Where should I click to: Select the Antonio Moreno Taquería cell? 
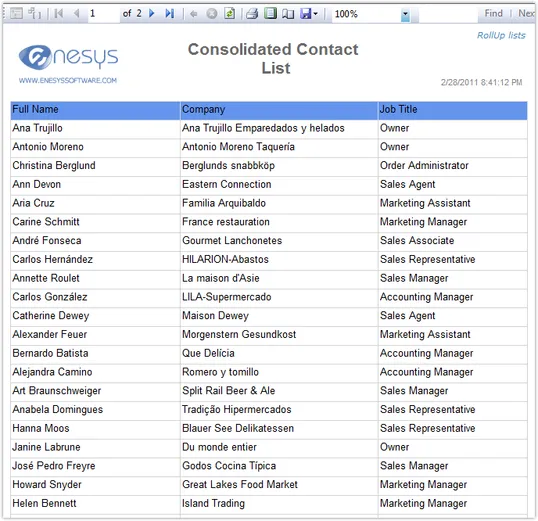[279, 148]
